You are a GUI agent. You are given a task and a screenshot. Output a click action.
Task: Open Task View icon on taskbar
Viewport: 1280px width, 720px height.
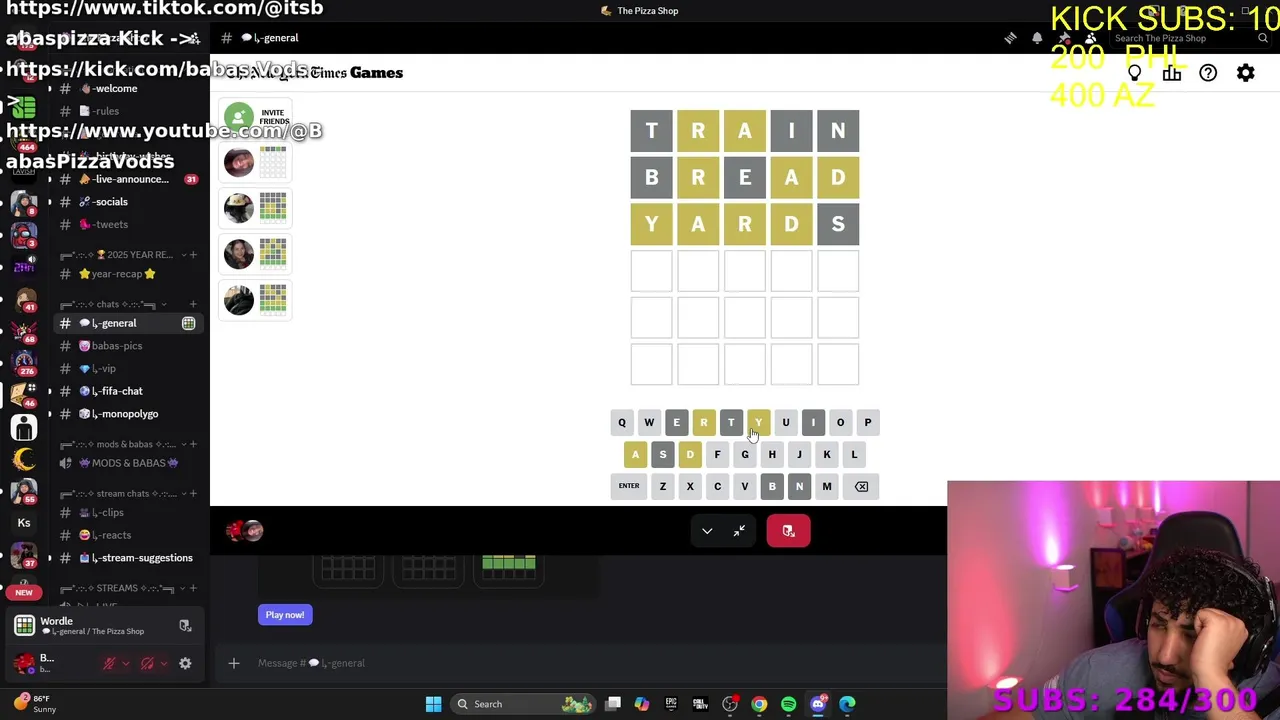point(613,704)
